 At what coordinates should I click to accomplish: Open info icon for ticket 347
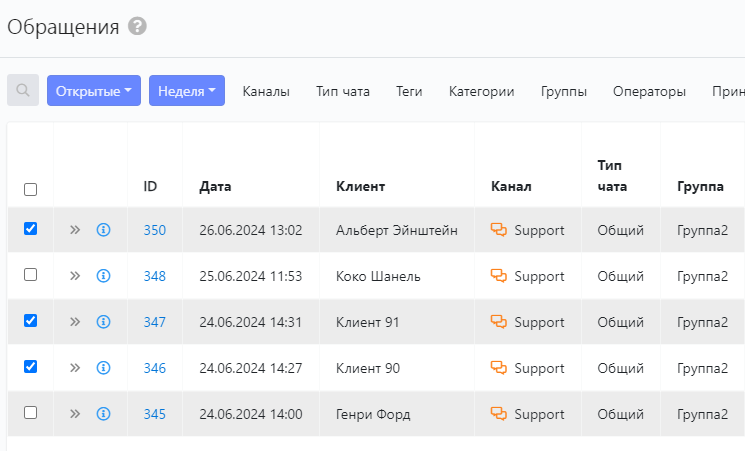pos(104,322)
